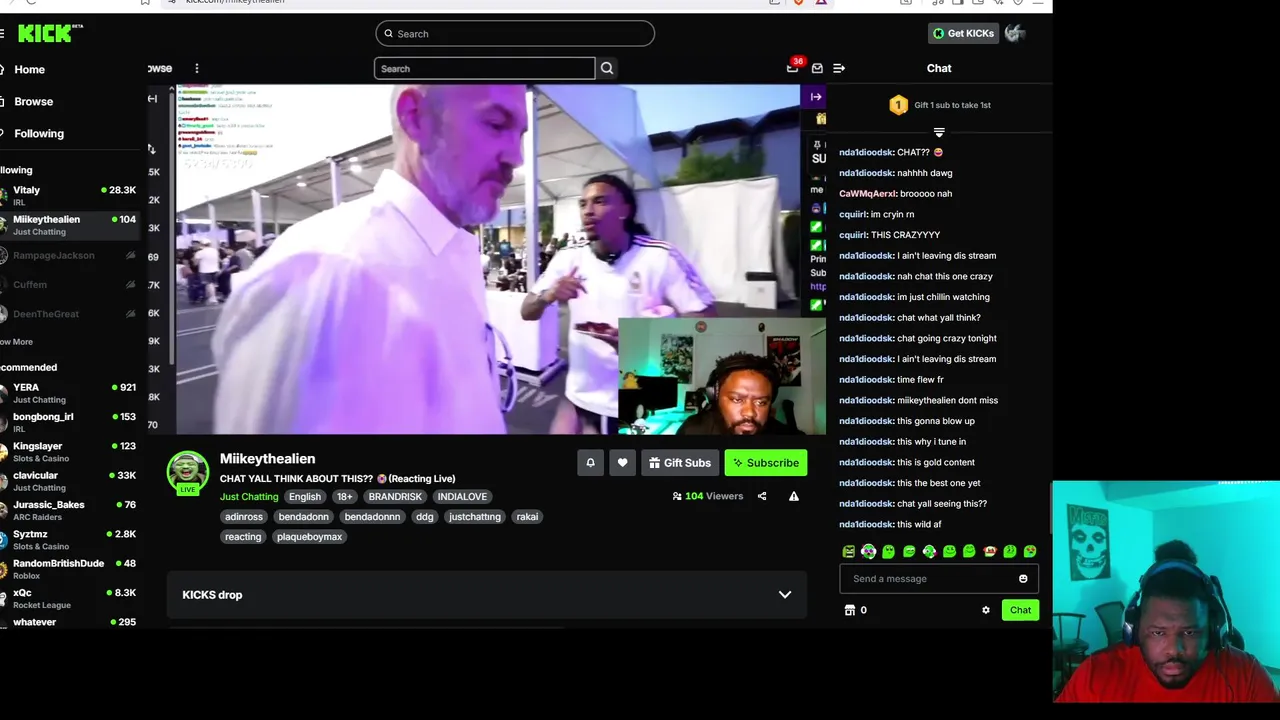Screen dimensions: 1280x720
Task: Open clavicular recommended channel
Action: (x=70, y=481)
